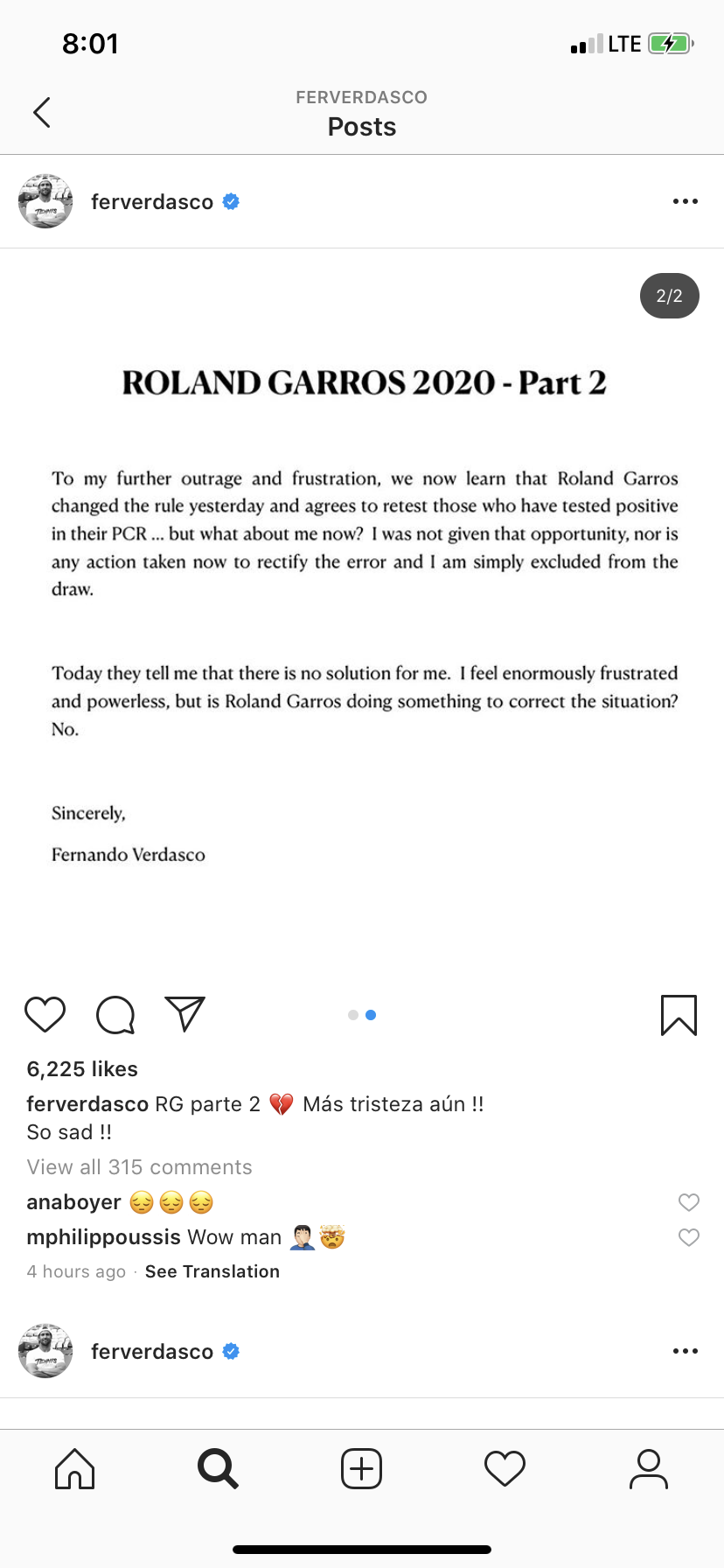Like the Roland Garros post with heart

point(45,1015)
